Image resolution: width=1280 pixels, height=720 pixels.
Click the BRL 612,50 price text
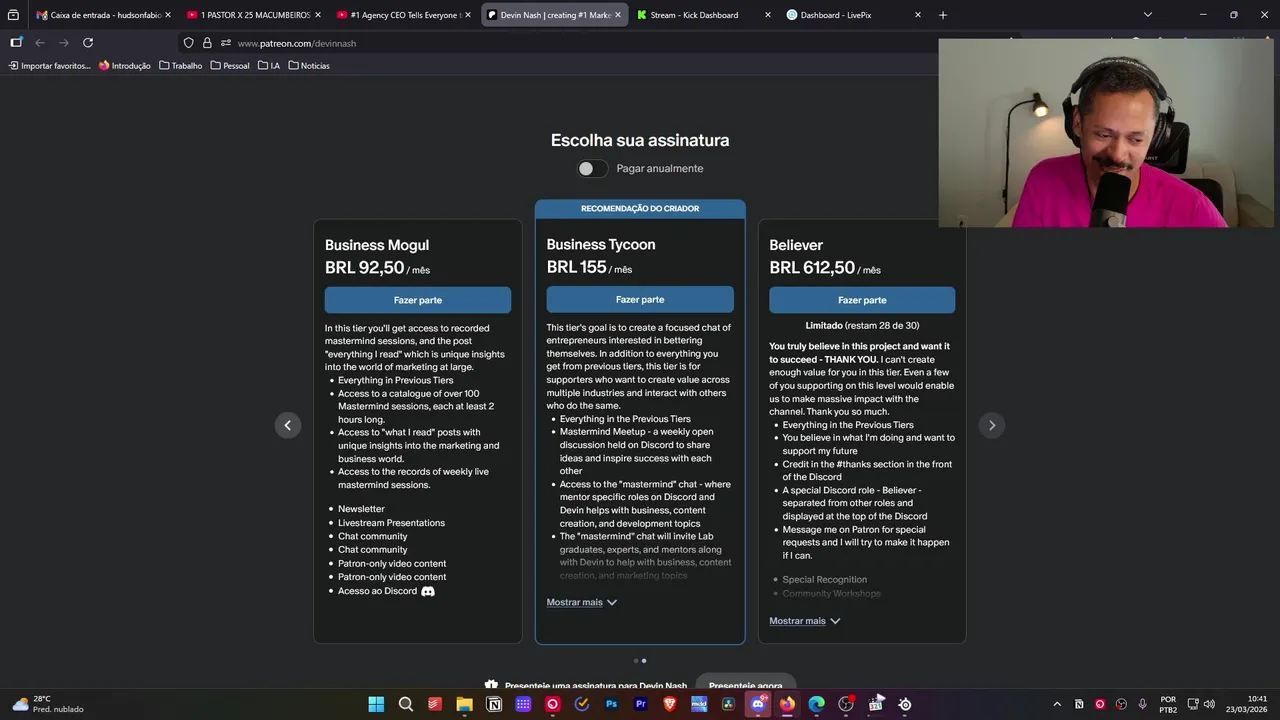[812, 268]
